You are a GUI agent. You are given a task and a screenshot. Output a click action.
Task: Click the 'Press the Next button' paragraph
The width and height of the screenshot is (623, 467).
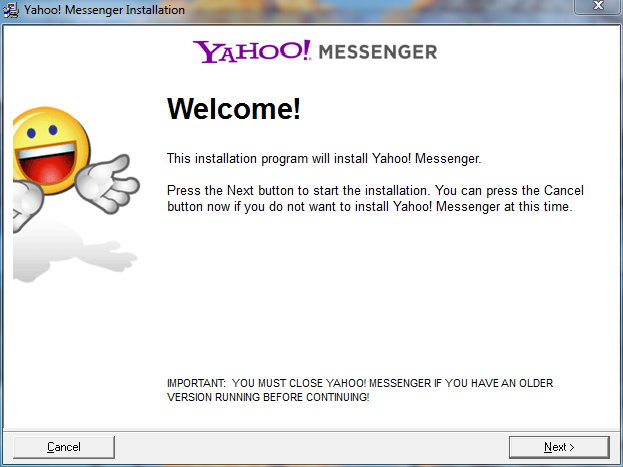point(375,198)
